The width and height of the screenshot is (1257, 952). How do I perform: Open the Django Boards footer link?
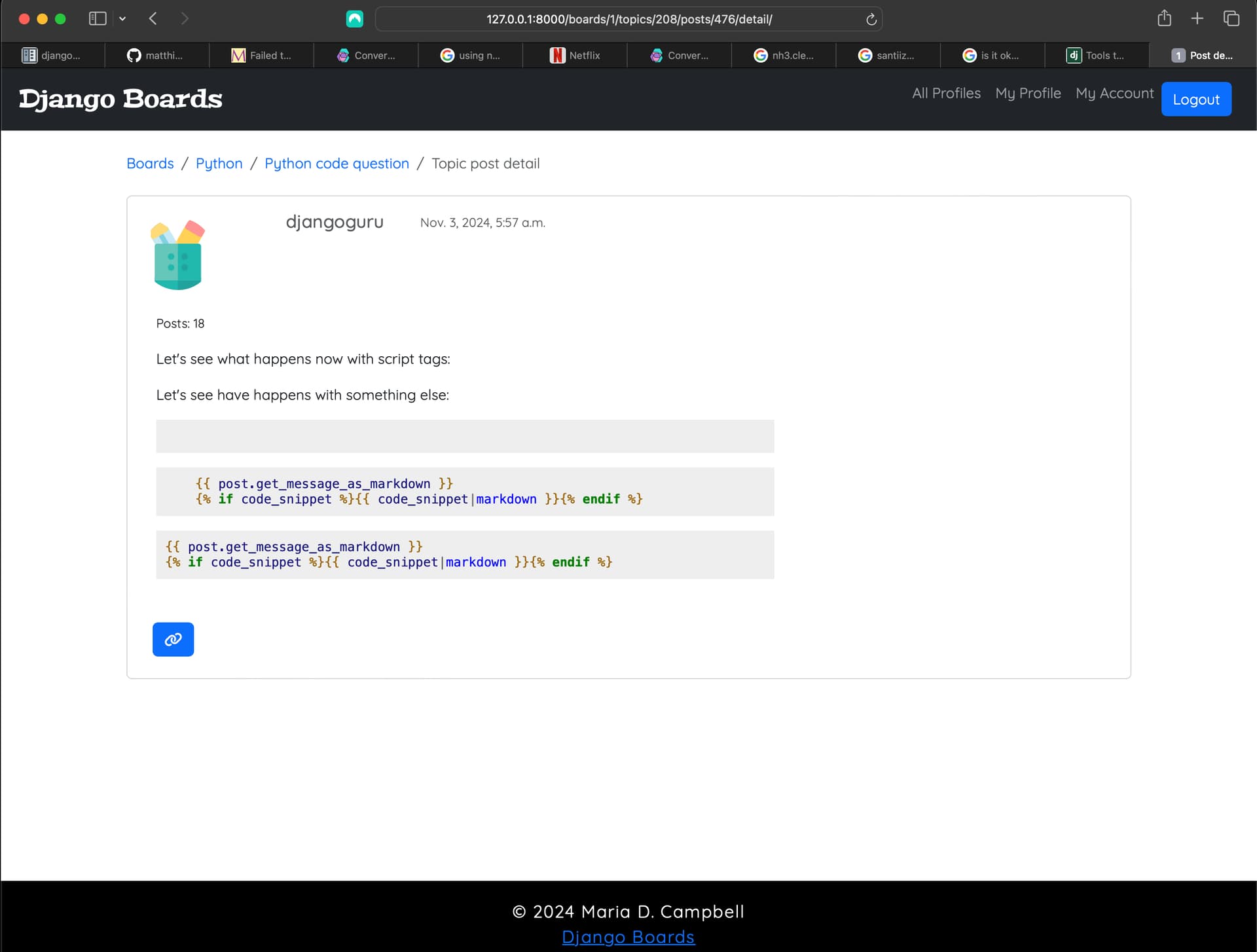pos(628,937)
